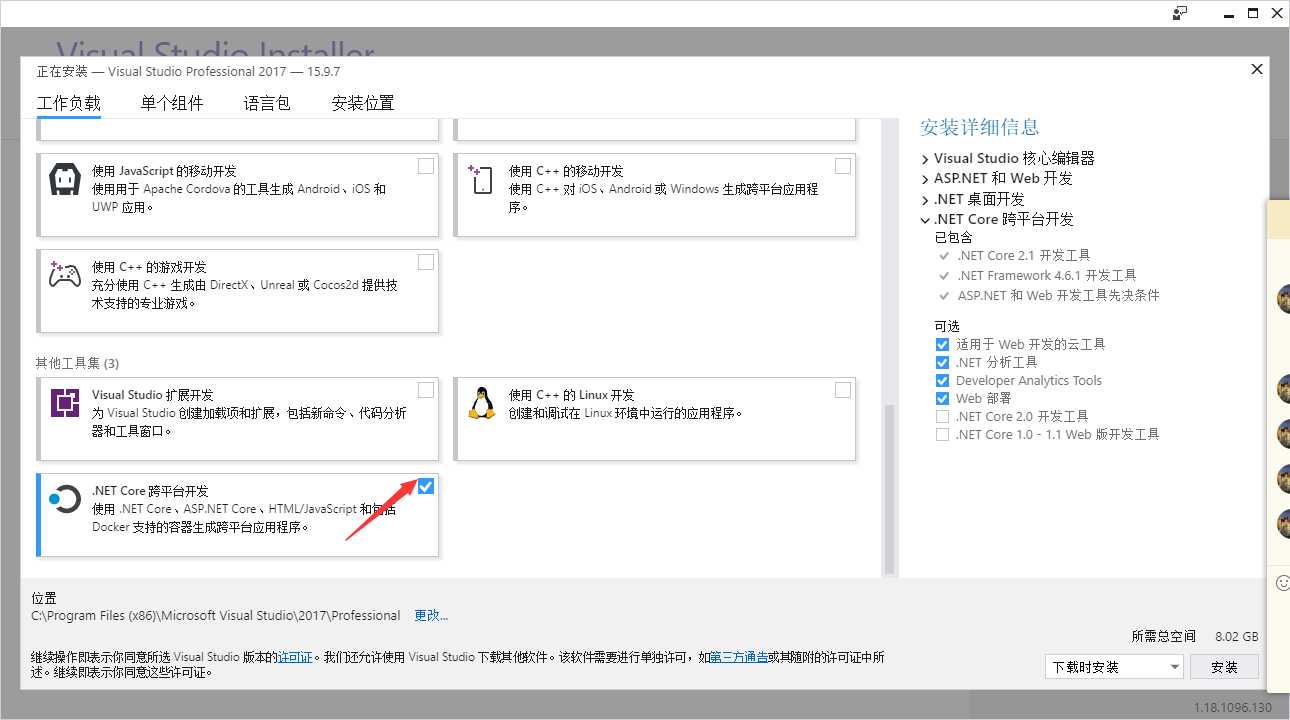The height and width of the screenshot is (720, 1290).
Task: Expand ASP.NET 和 Web 开发 details
Action: (925, 179)
